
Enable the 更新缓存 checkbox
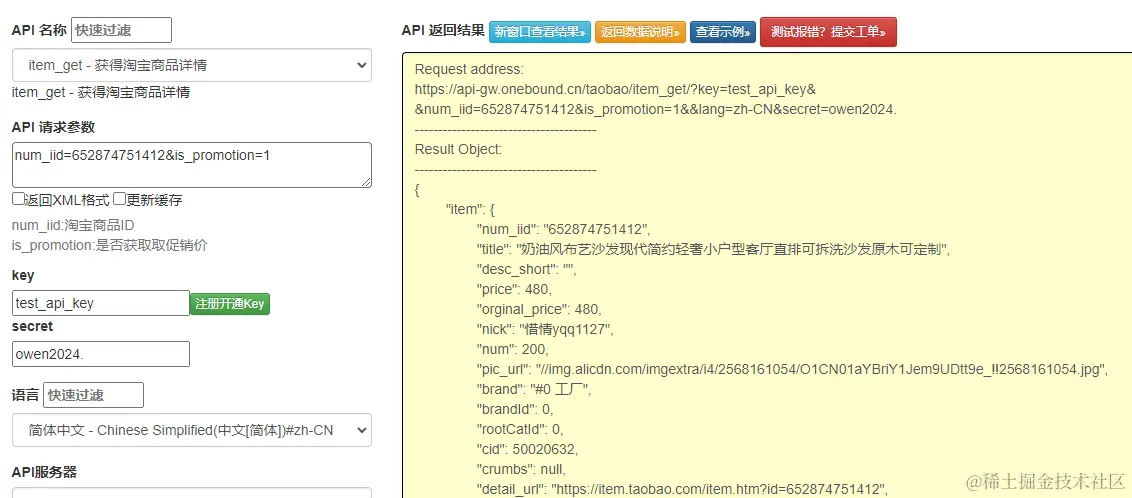click(119, 199)
